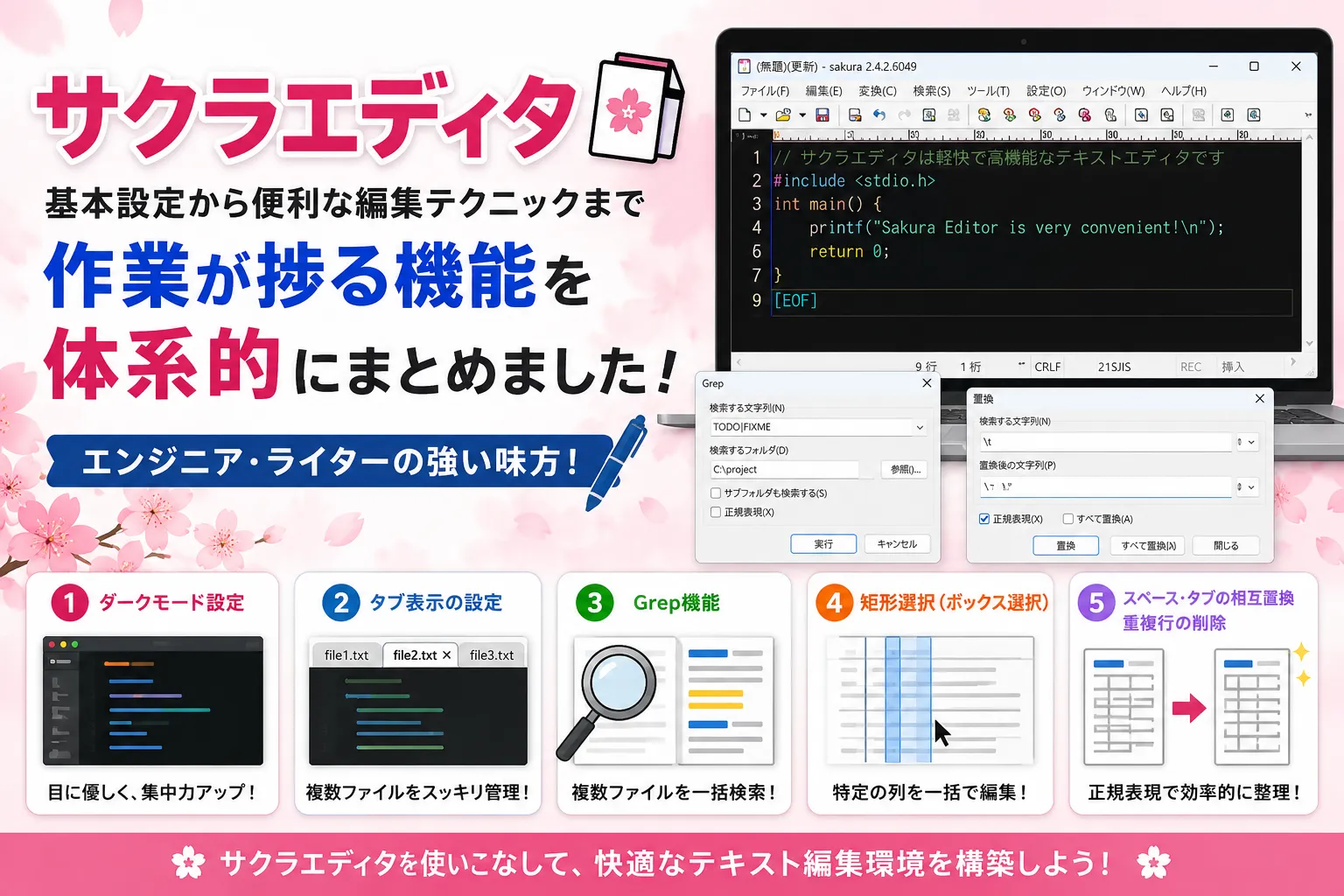Screen dimensions: 1344x896
Task: Click the [EOF] marker line
Action: (795, 301)
